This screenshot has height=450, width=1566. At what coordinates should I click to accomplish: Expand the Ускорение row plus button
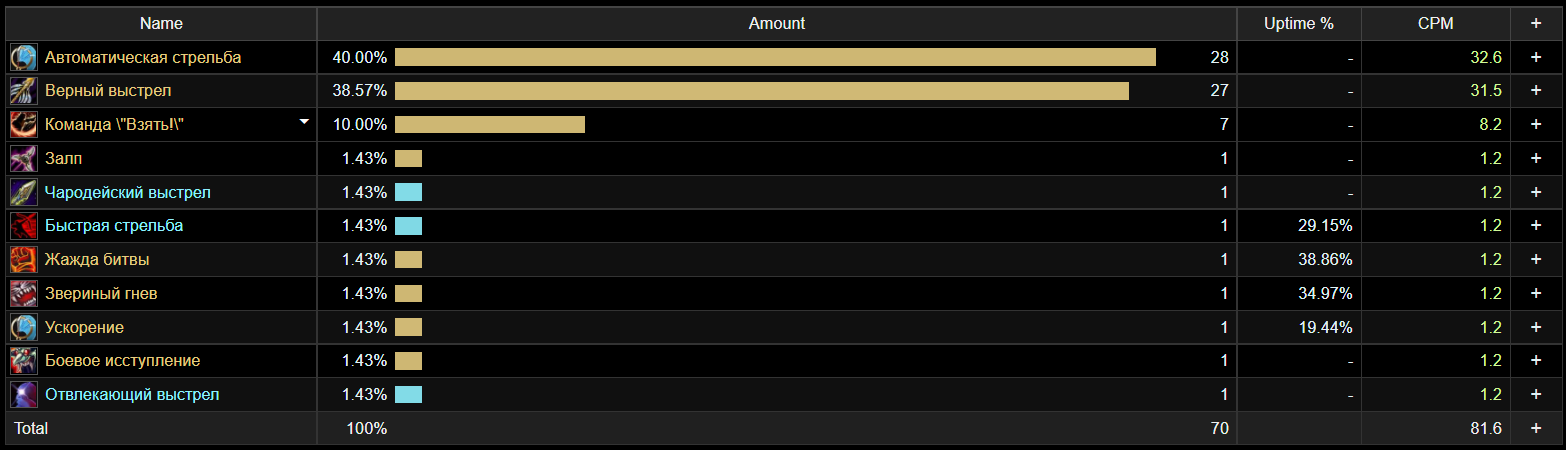[1536, 327]
